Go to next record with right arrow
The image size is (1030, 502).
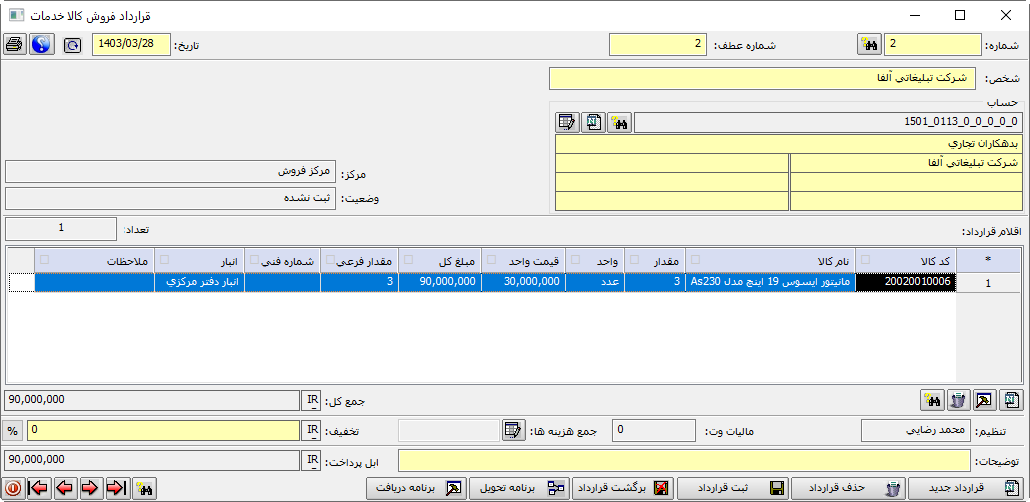(x=90, y=488)
